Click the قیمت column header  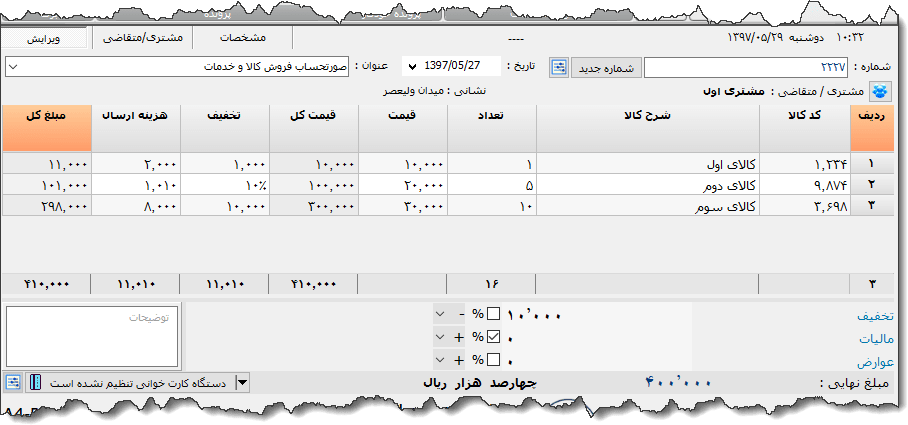(x=403, y=128)
